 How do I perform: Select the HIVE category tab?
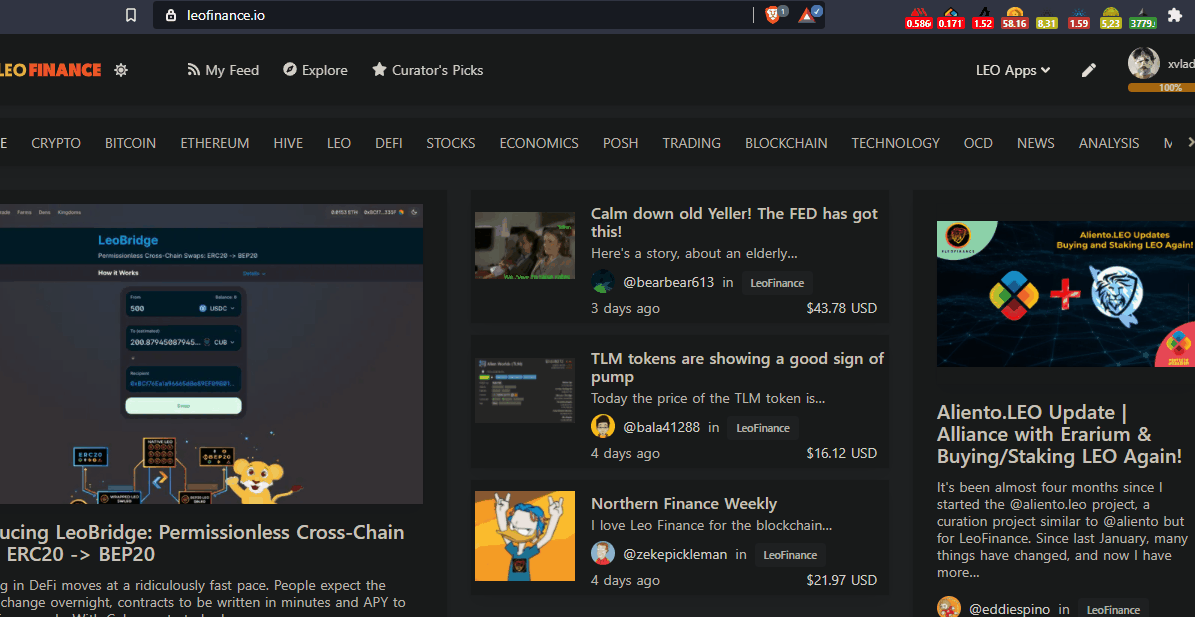click(x=288, y=143)
